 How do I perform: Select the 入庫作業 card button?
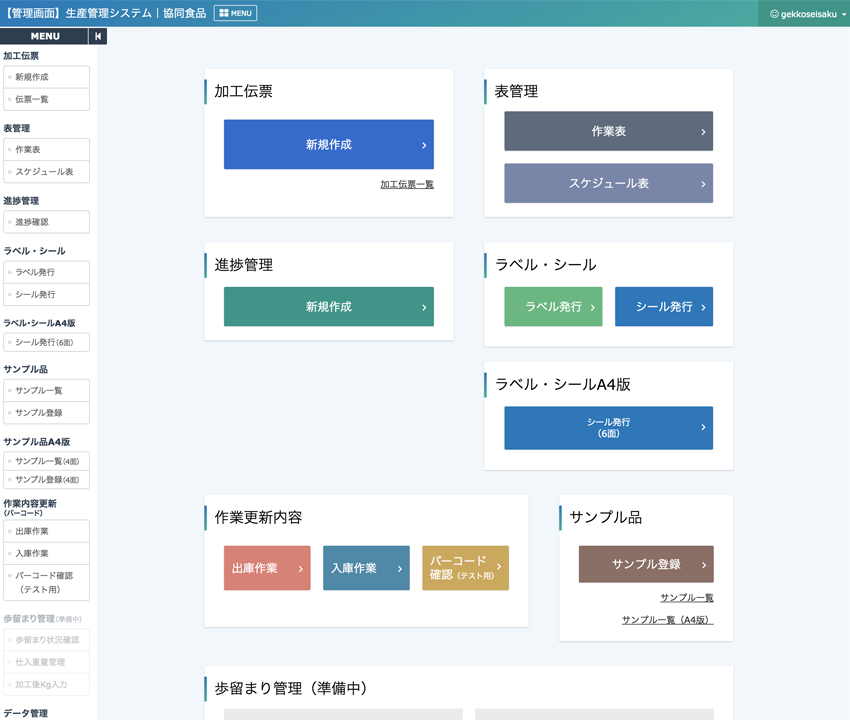click(366, 568)
